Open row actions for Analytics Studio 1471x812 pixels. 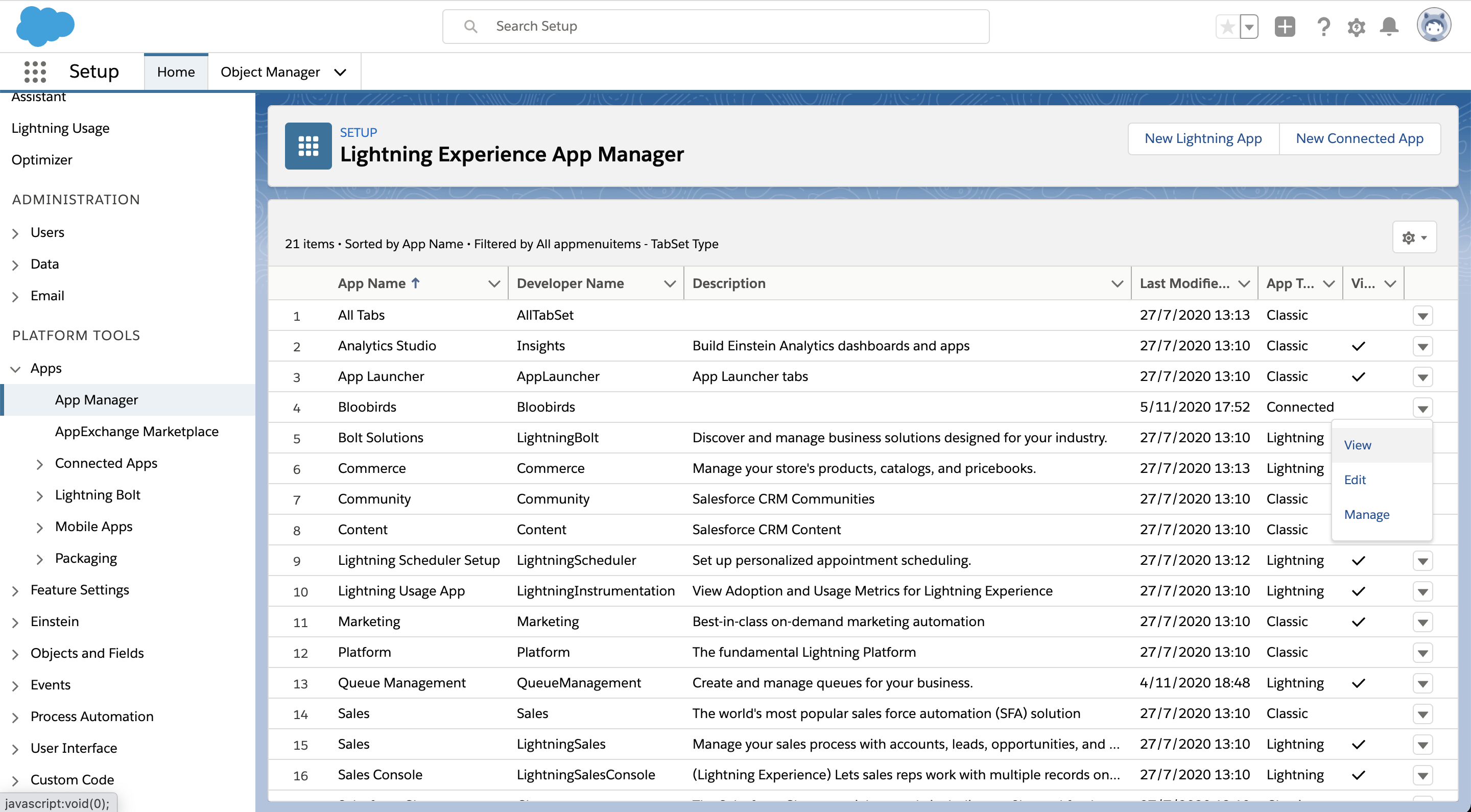pyautogui.click(x=1422, y=347)
